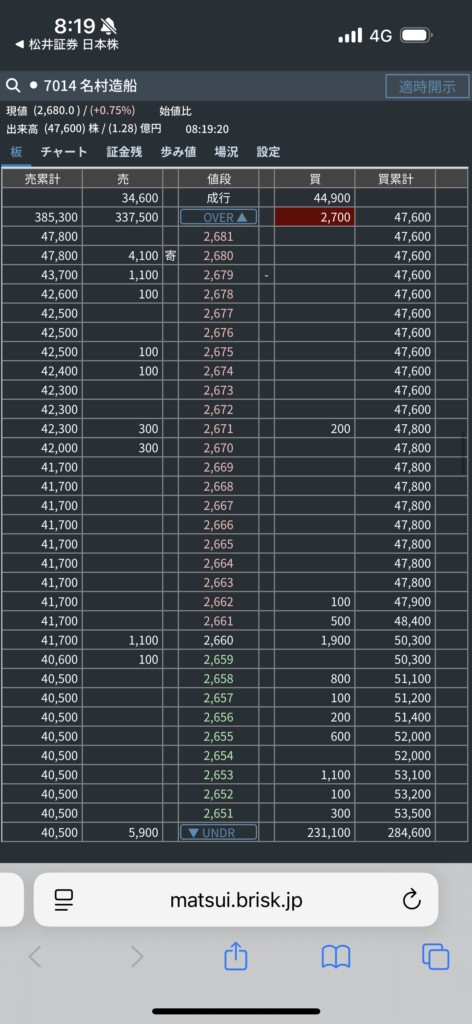The width and height of the screenshot is (472, 1024).
Task: Go forward with the right chevron
Action: pos(136,957)
